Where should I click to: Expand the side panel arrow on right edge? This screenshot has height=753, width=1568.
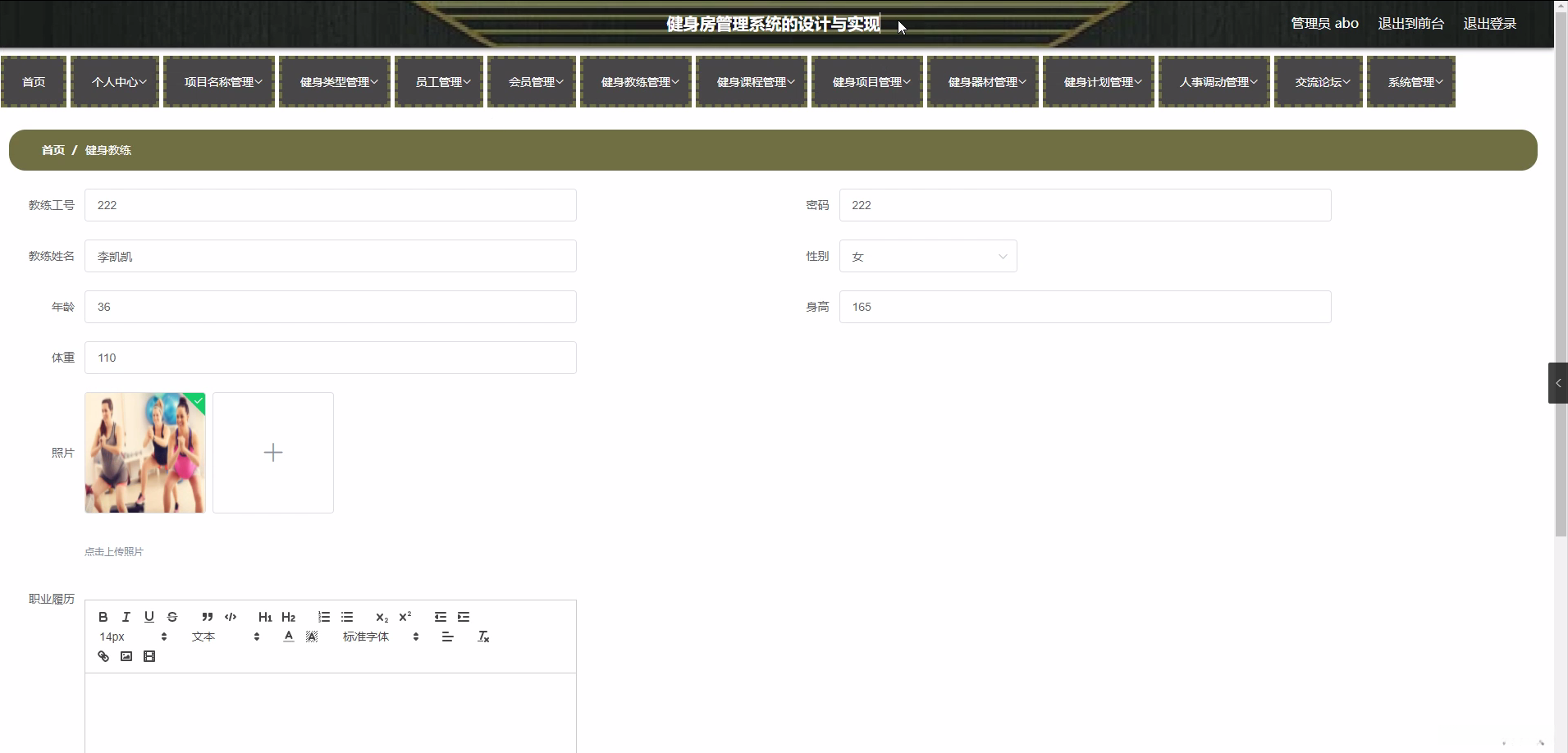click(1558, 383)
